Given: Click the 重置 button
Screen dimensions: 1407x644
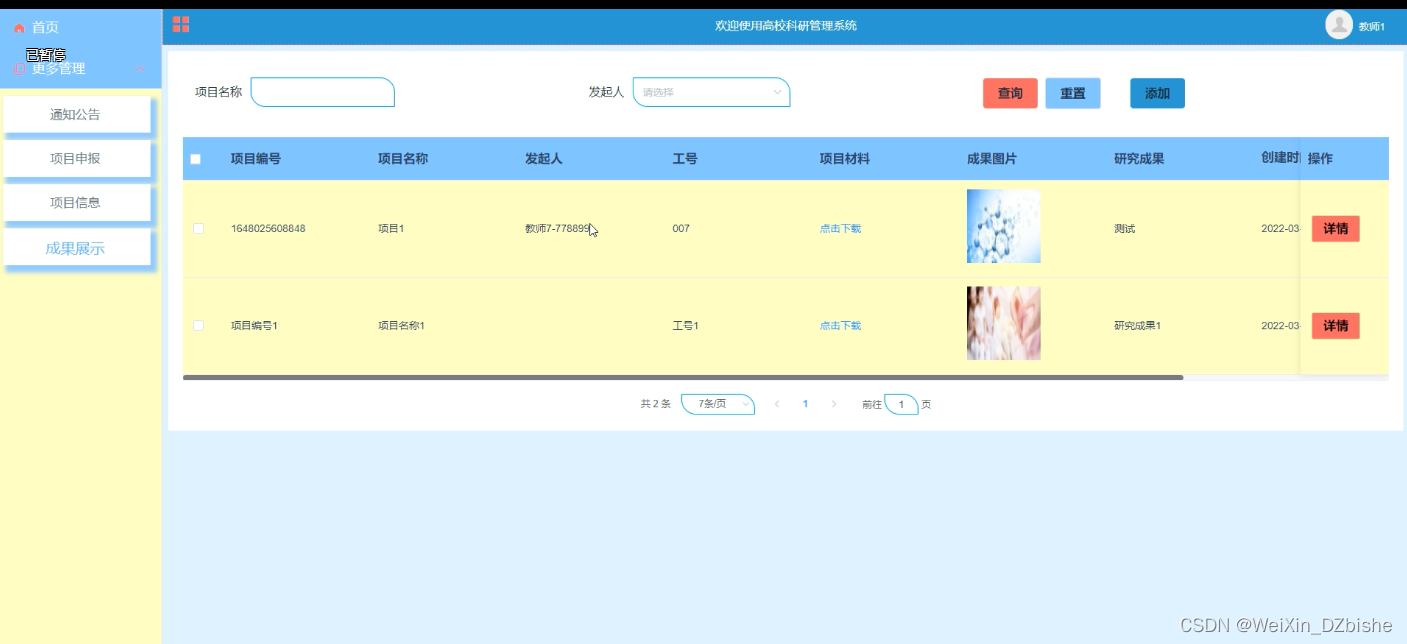Looking at the screenshot, I should pos(1073,93).
